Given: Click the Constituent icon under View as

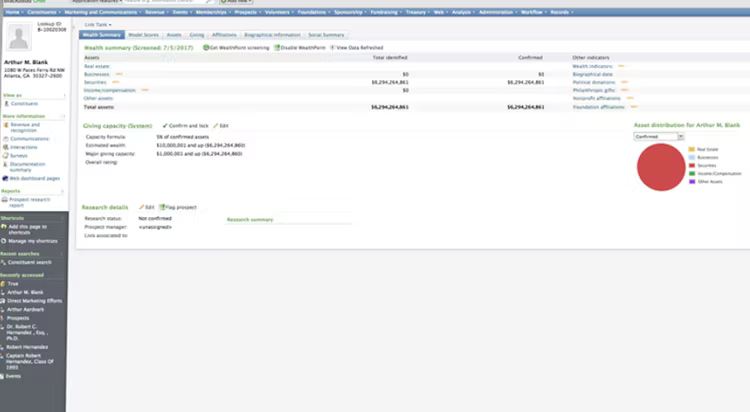Looking at the screenshot, I should click(6, 103).
